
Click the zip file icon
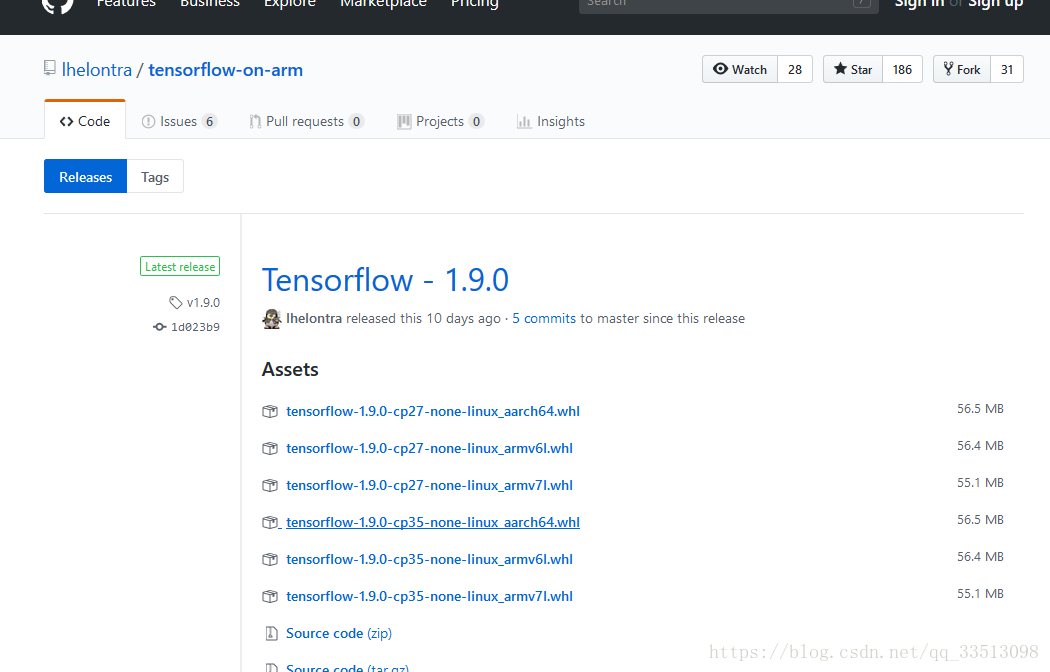pos(271,633)
